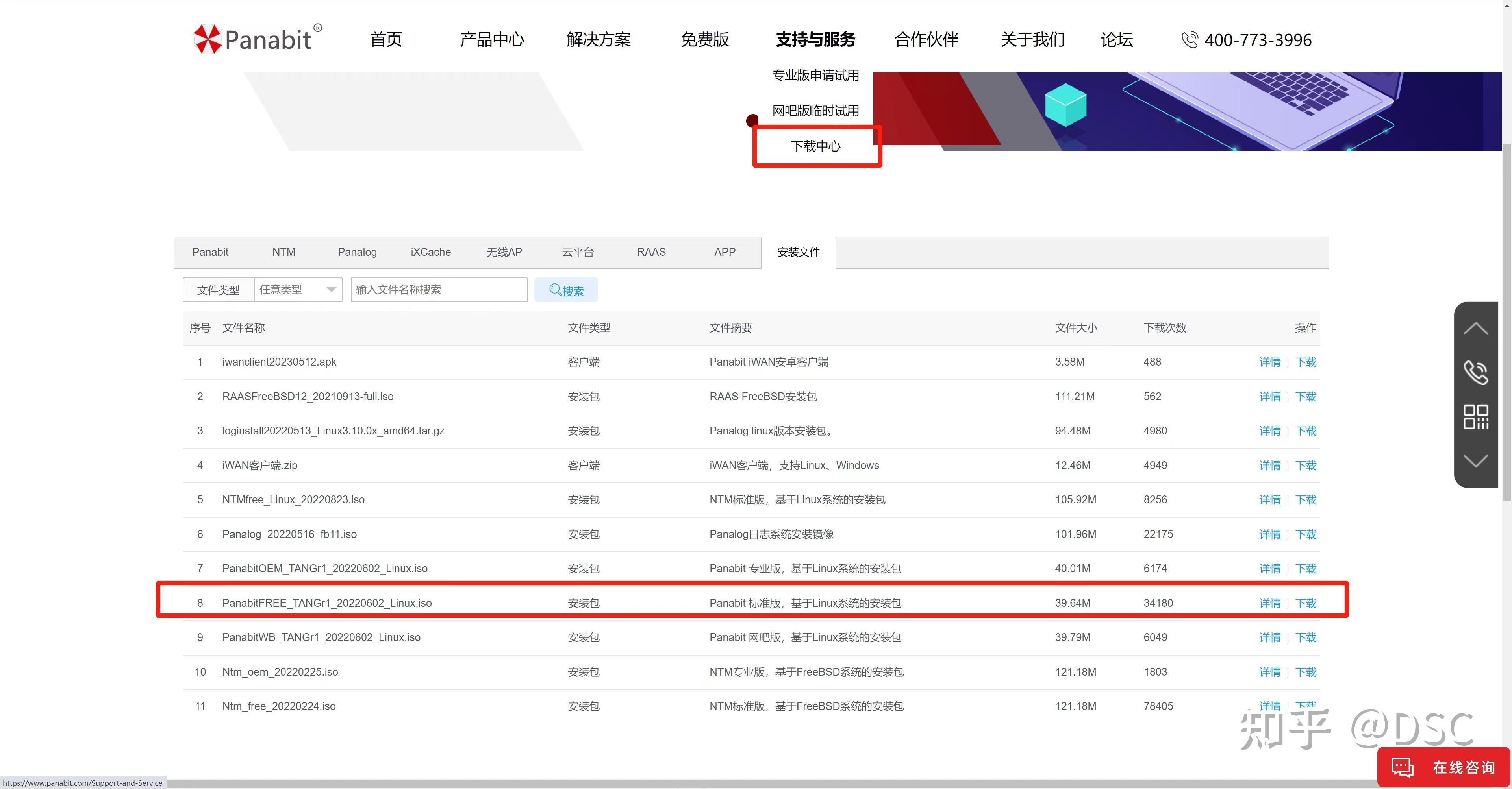Open the 产品中心 navigation item
1512x789 pixels.
point(491,40)
